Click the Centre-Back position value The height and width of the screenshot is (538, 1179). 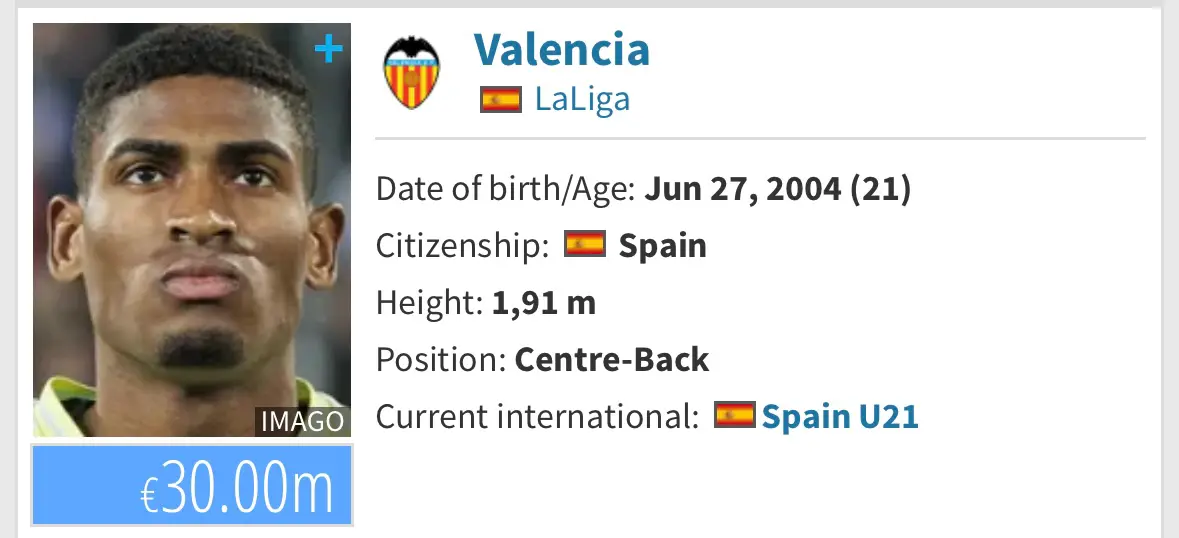[x=611, y=360]
